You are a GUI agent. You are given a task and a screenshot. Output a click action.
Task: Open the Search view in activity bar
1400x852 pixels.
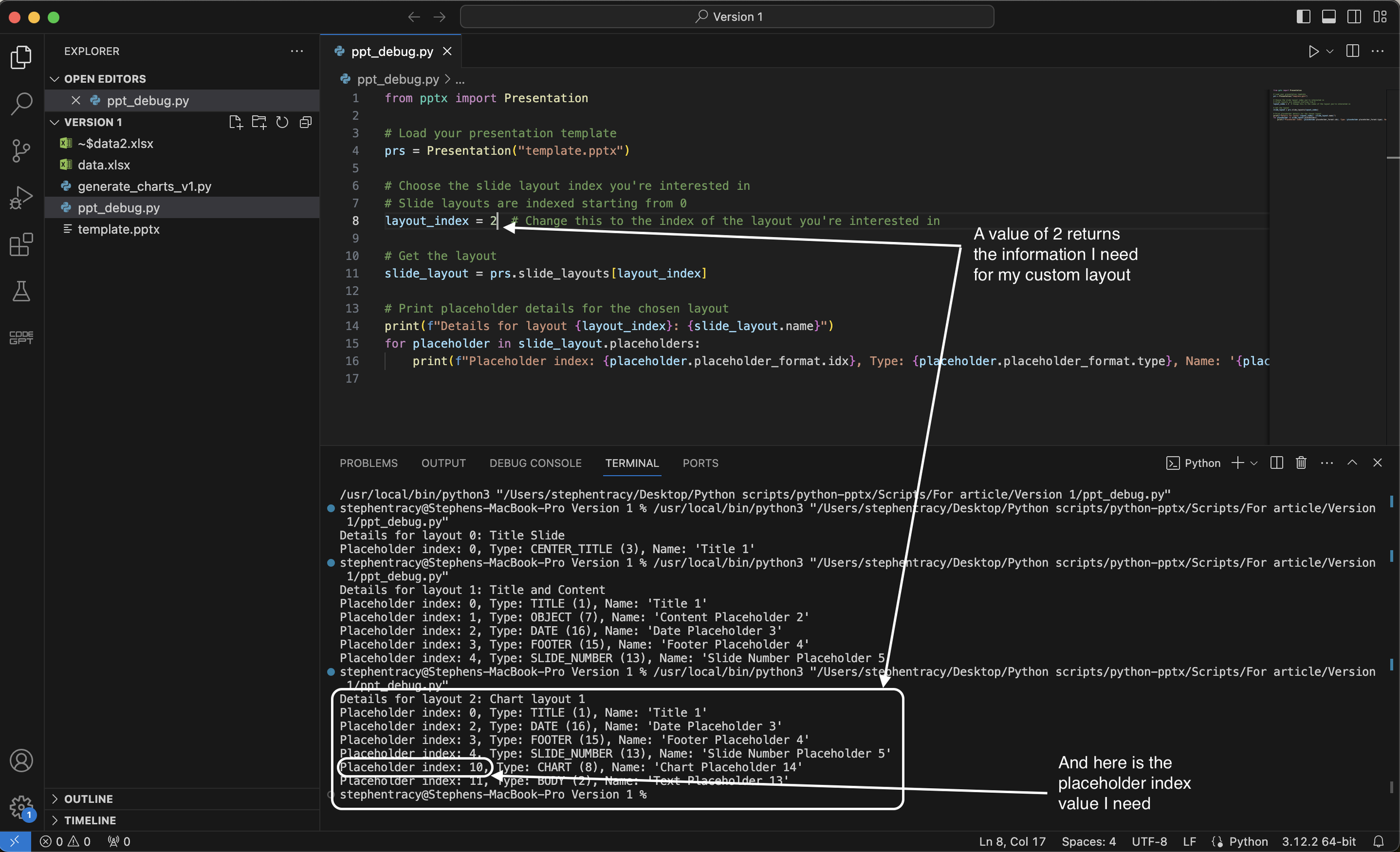coord(22,104)
